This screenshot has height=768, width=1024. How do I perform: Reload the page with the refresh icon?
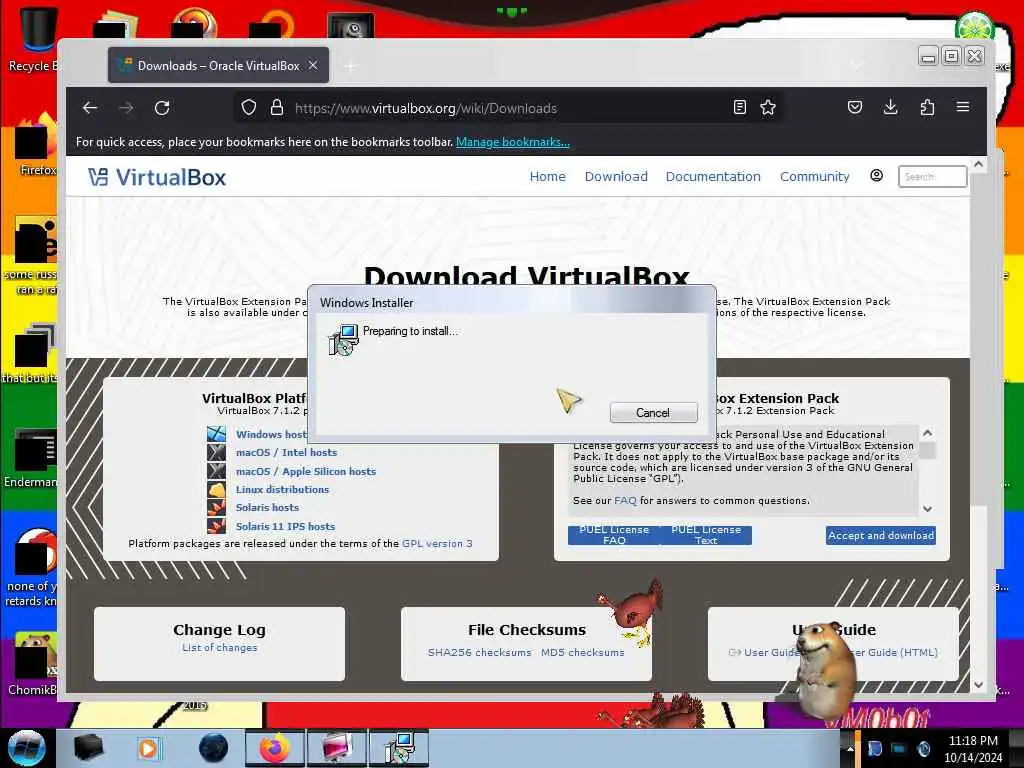pos(162,108)
